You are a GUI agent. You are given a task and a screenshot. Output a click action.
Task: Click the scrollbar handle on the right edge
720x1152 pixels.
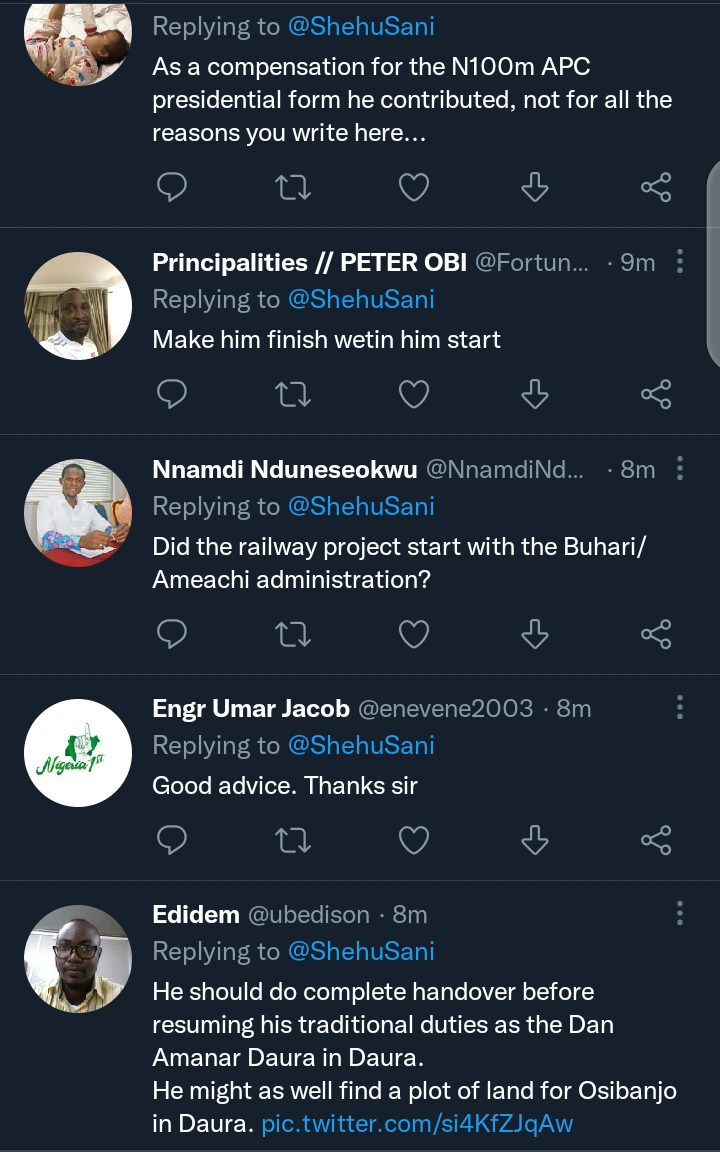click(x=712, y=262)
